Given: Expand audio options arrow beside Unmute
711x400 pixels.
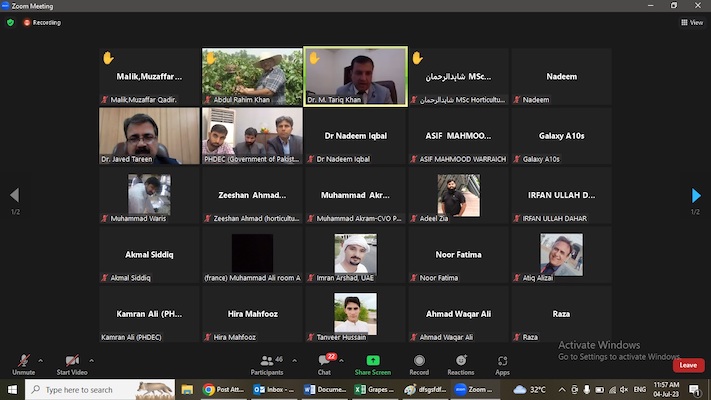Looking at the screenshot, I should (41, 359).
